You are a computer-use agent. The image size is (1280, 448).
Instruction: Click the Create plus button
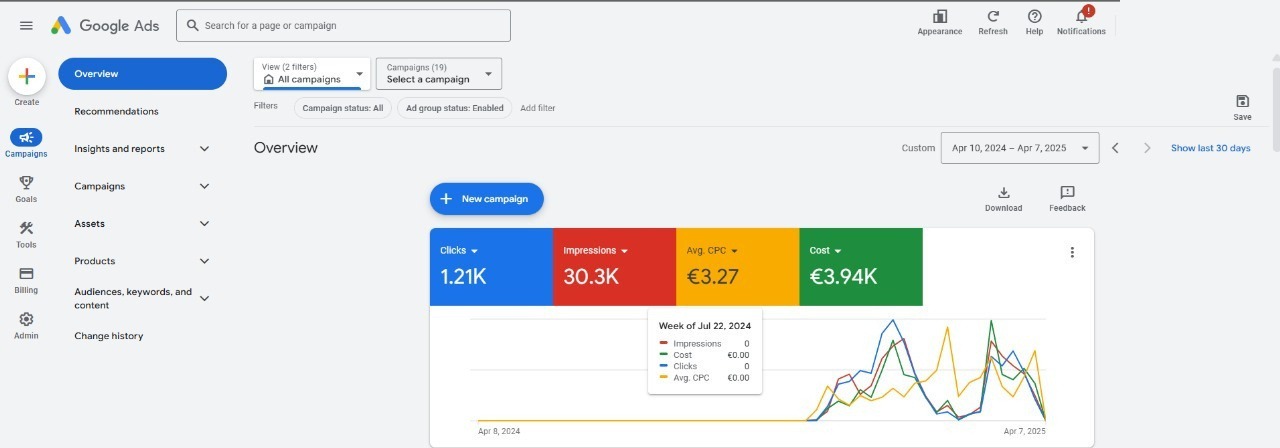27,76
